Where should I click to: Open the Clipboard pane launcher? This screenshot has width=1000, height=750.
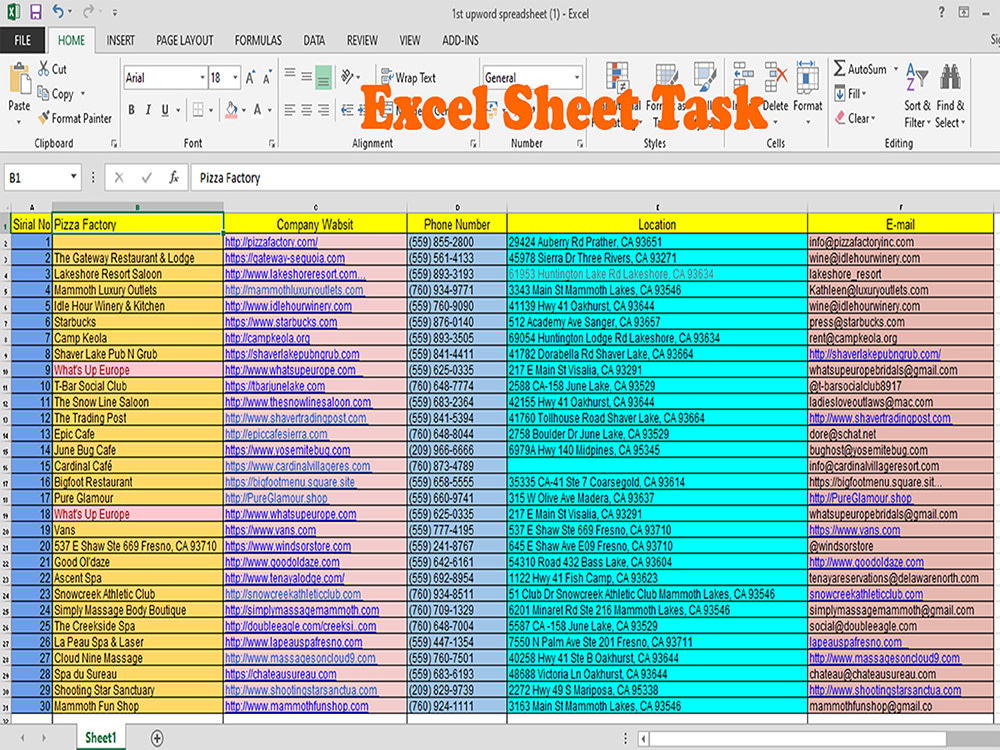[114, 144]
